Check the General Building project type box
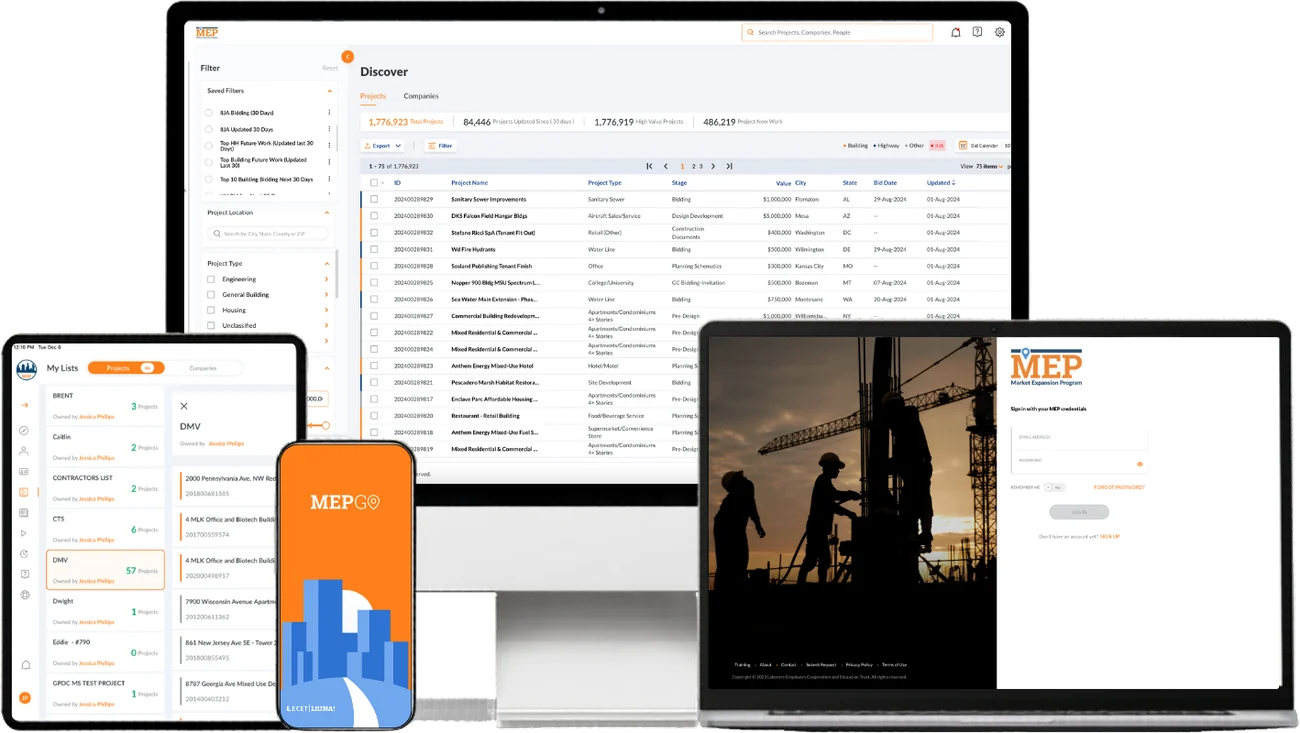Image resolution: width=1300 pixels, height=733 pixels. click(x=211, y=295)
